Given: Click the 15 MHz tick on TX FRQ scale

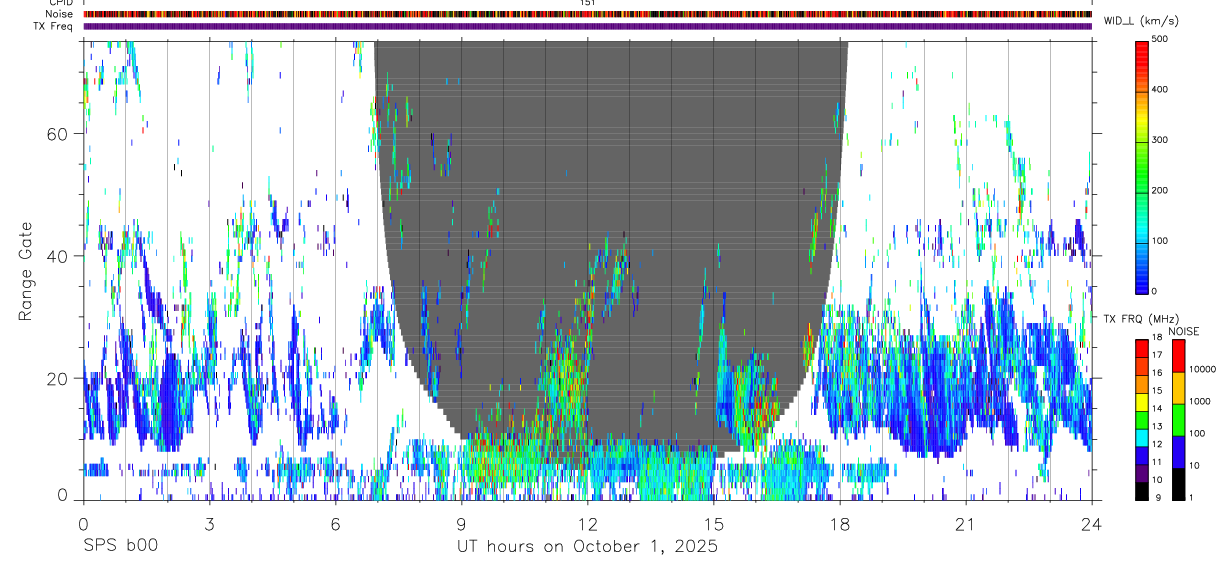Looking at the screenshot, I should click(1158, 392).
